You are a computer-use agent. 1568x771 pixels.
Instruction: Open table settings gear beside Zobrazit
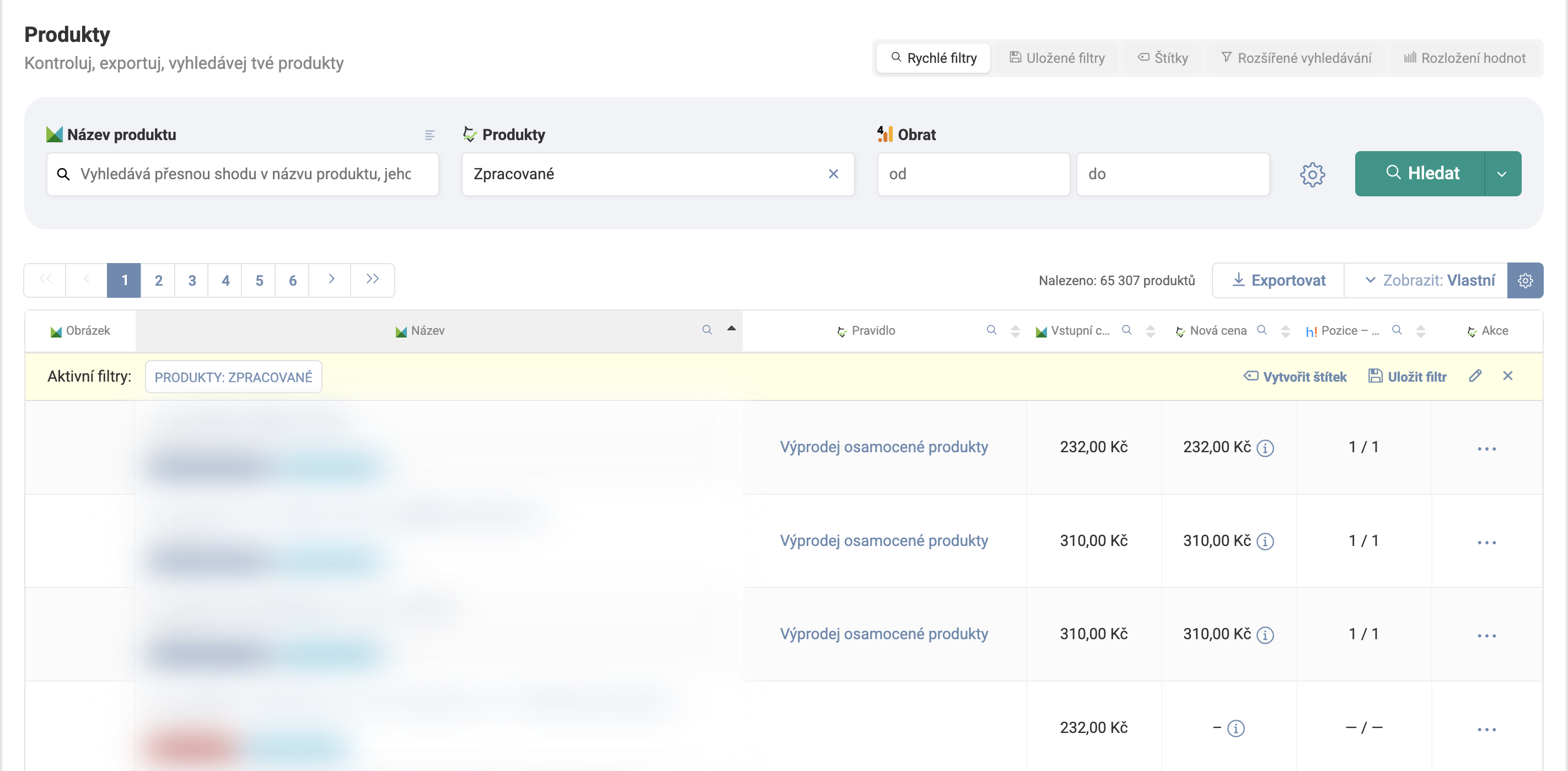(1525, 280)
